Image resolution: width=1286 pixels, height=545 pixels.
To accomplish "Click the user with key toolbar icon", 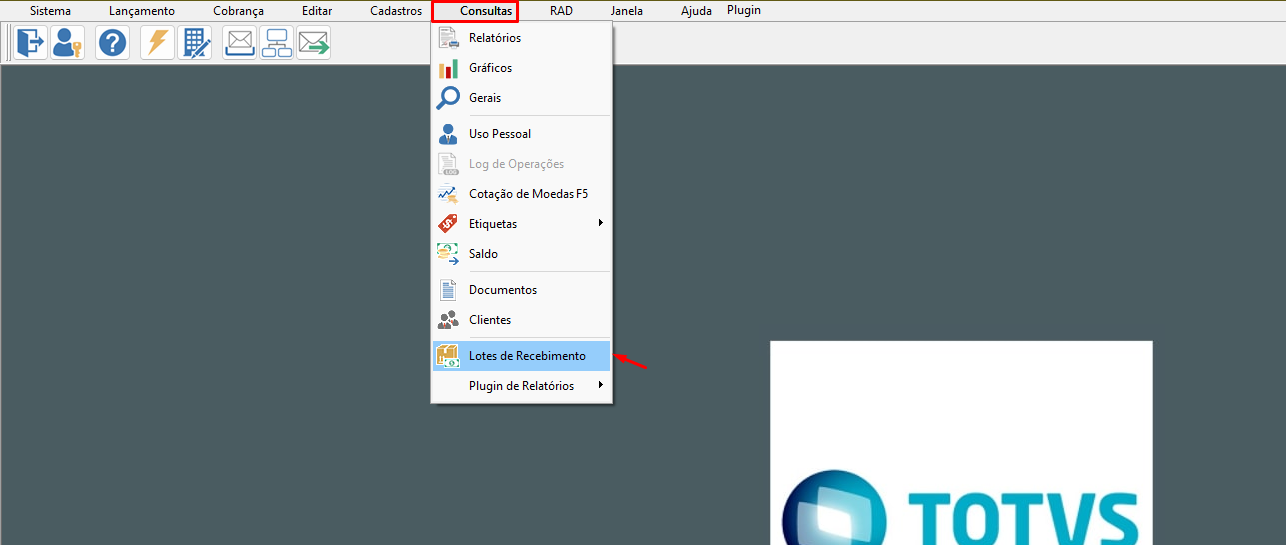I will point(68,43).
